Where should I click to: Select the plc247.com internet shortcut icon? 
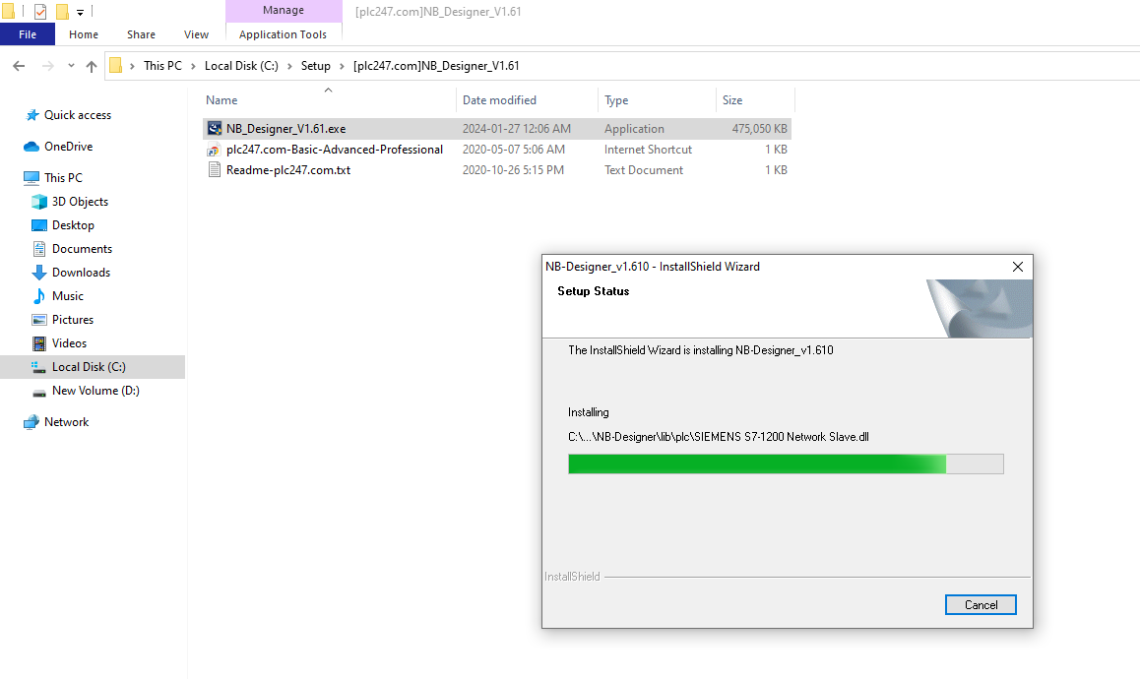(x=215, y=149)
